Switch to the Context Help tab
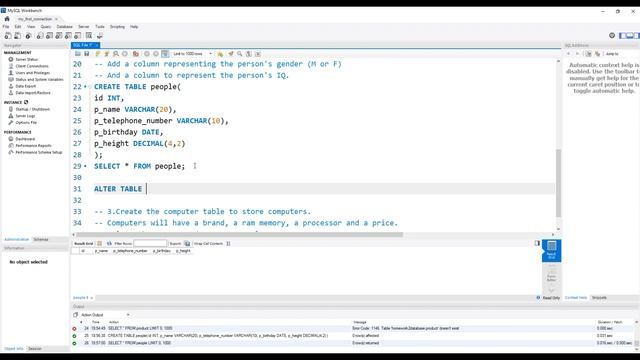640x360 pixels. point(576,298)
